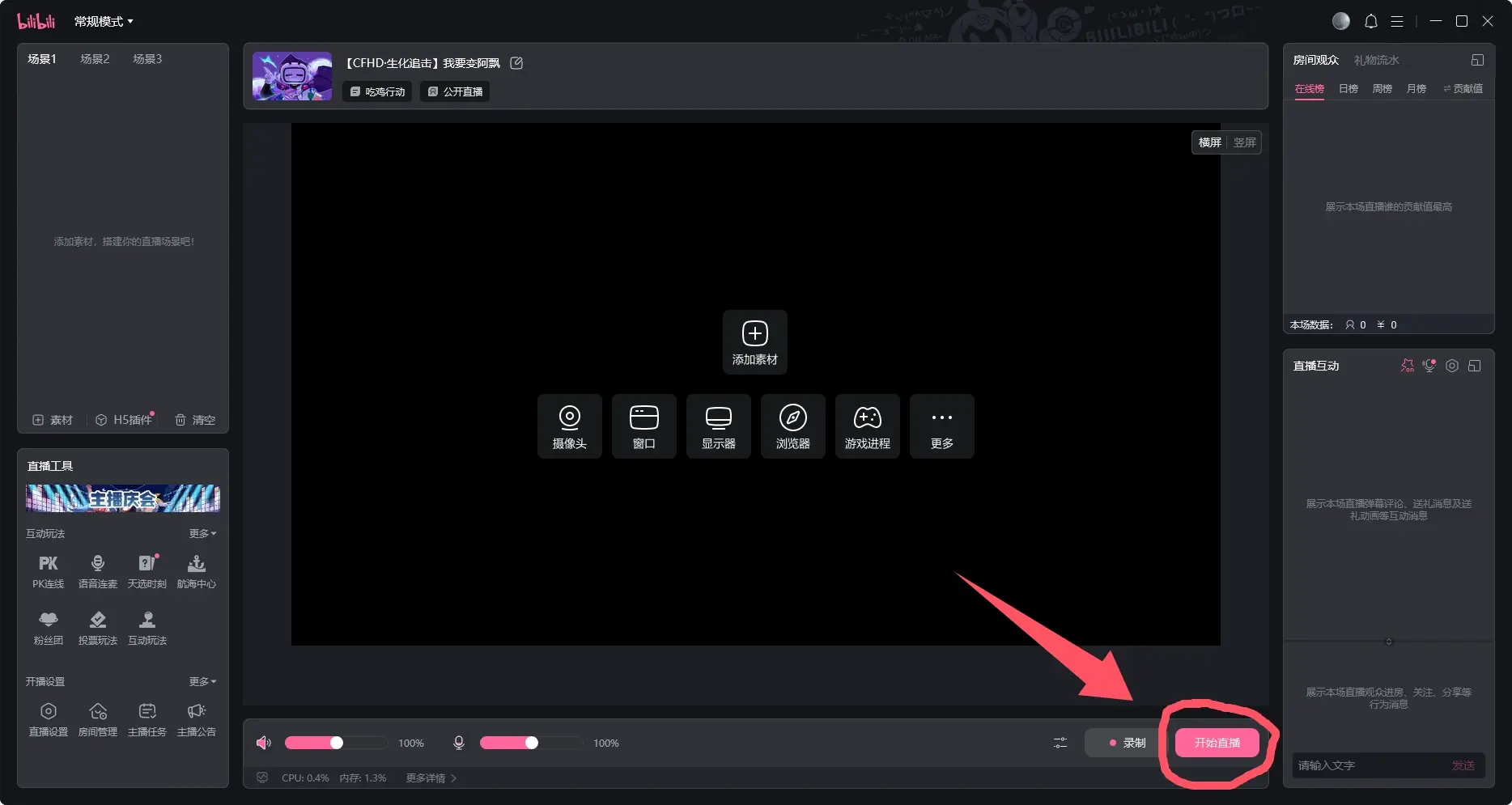
Task: Click 开始直播 to start streaming
Action: coord(1217,743)
